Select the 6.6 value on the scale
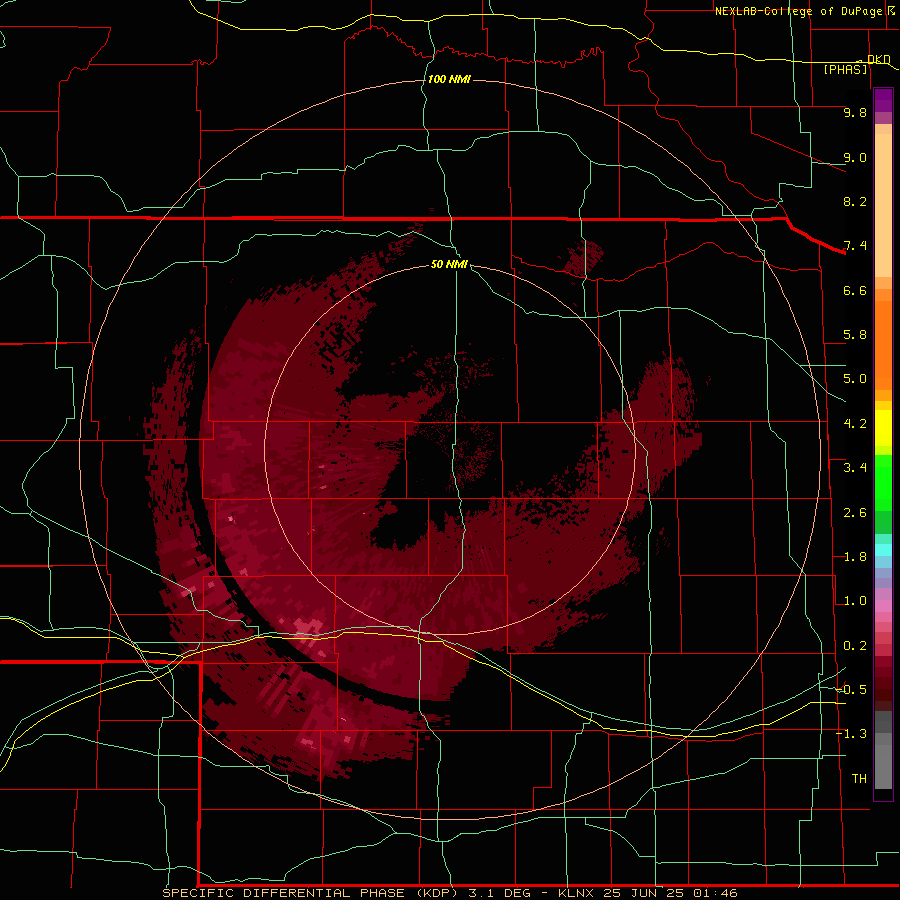Viewport: 900px width, 900px height. [x=855, y=290]
